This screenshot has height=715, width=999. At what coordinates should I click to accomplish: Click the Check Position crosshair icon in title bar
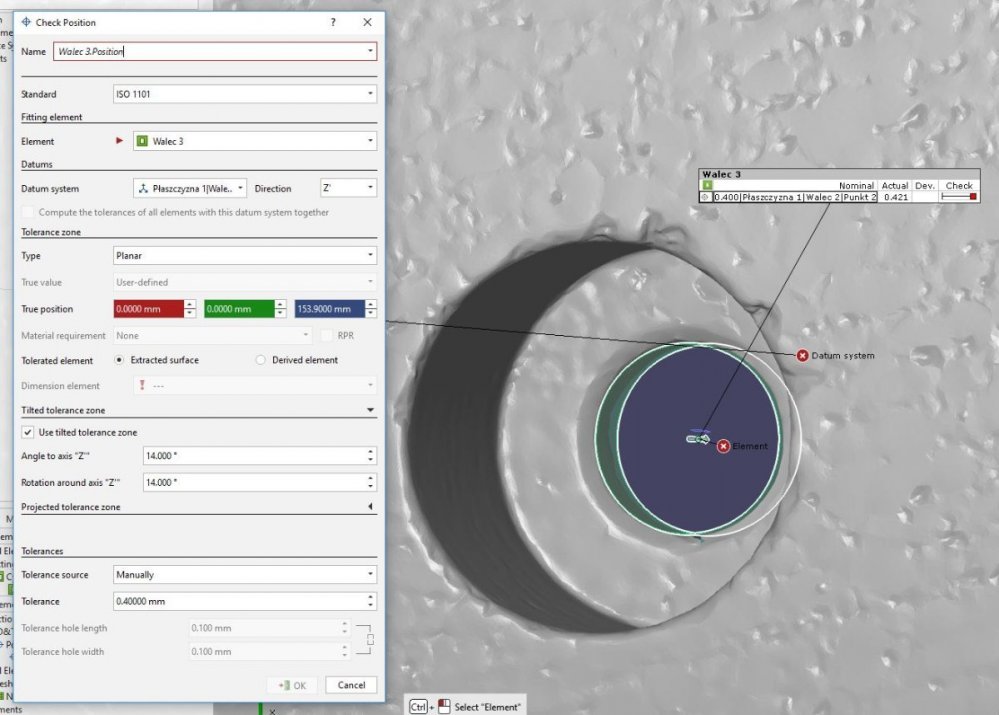coord(26,22)
